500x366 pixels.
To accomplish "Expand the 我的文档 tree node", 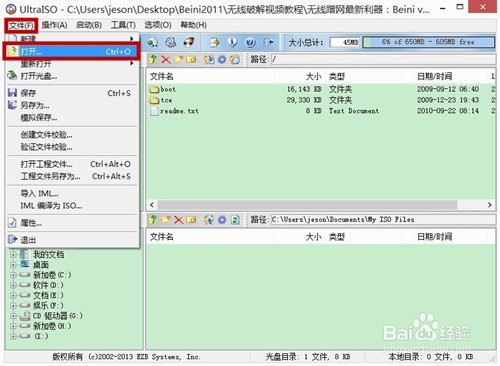I will (x=13, y=255).
